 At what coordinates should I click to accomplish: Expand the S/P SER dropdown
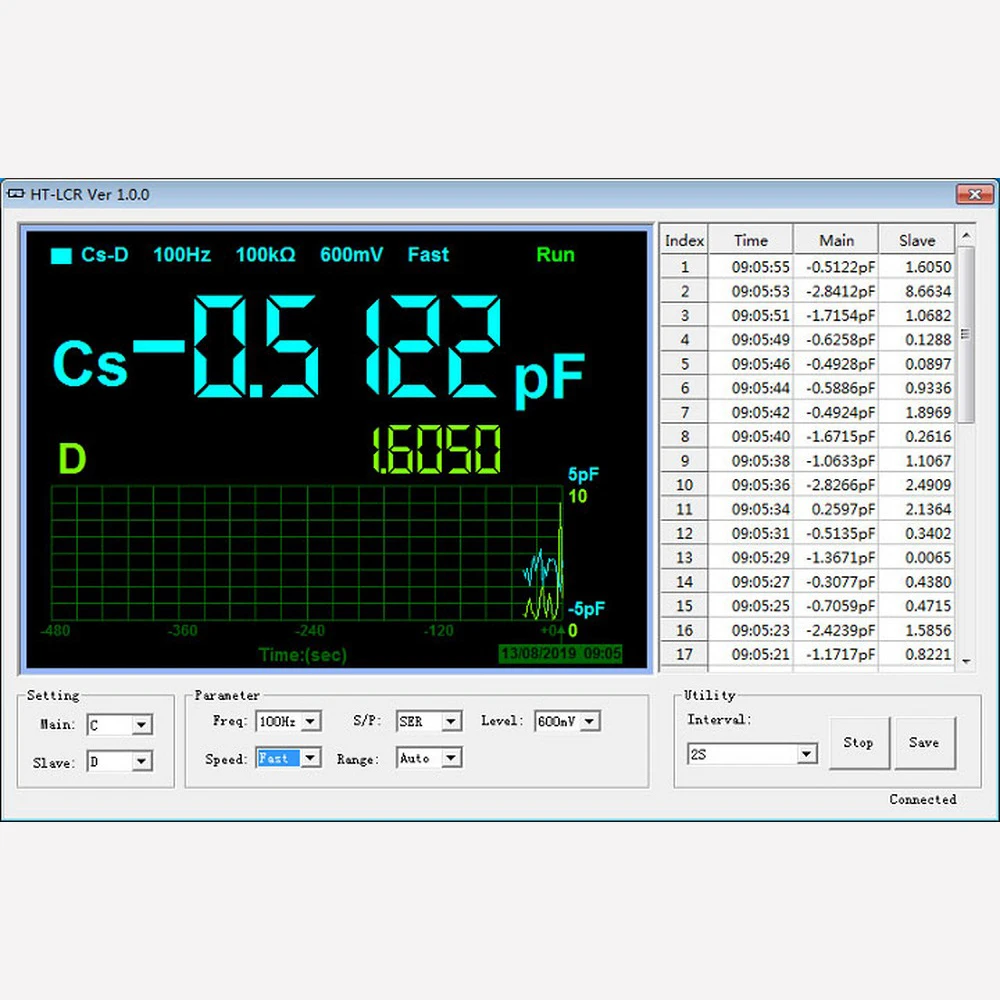(x=451, y=721)
